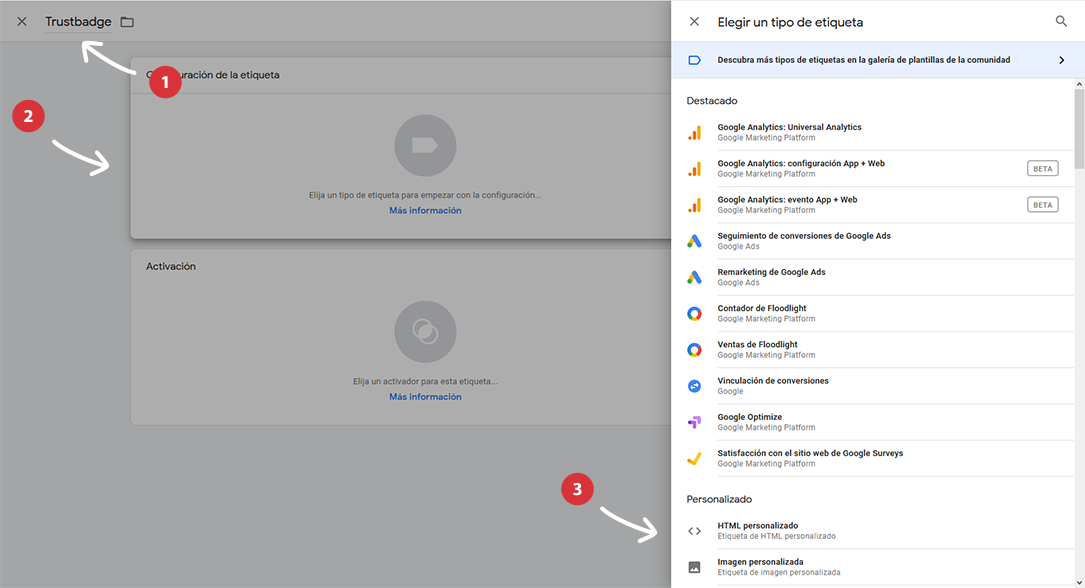Viewport: 1085px width, 588px height.
Task: Click the Google Surveys checkmark icon
Action: pyautogui.click(x=694, y=458)
